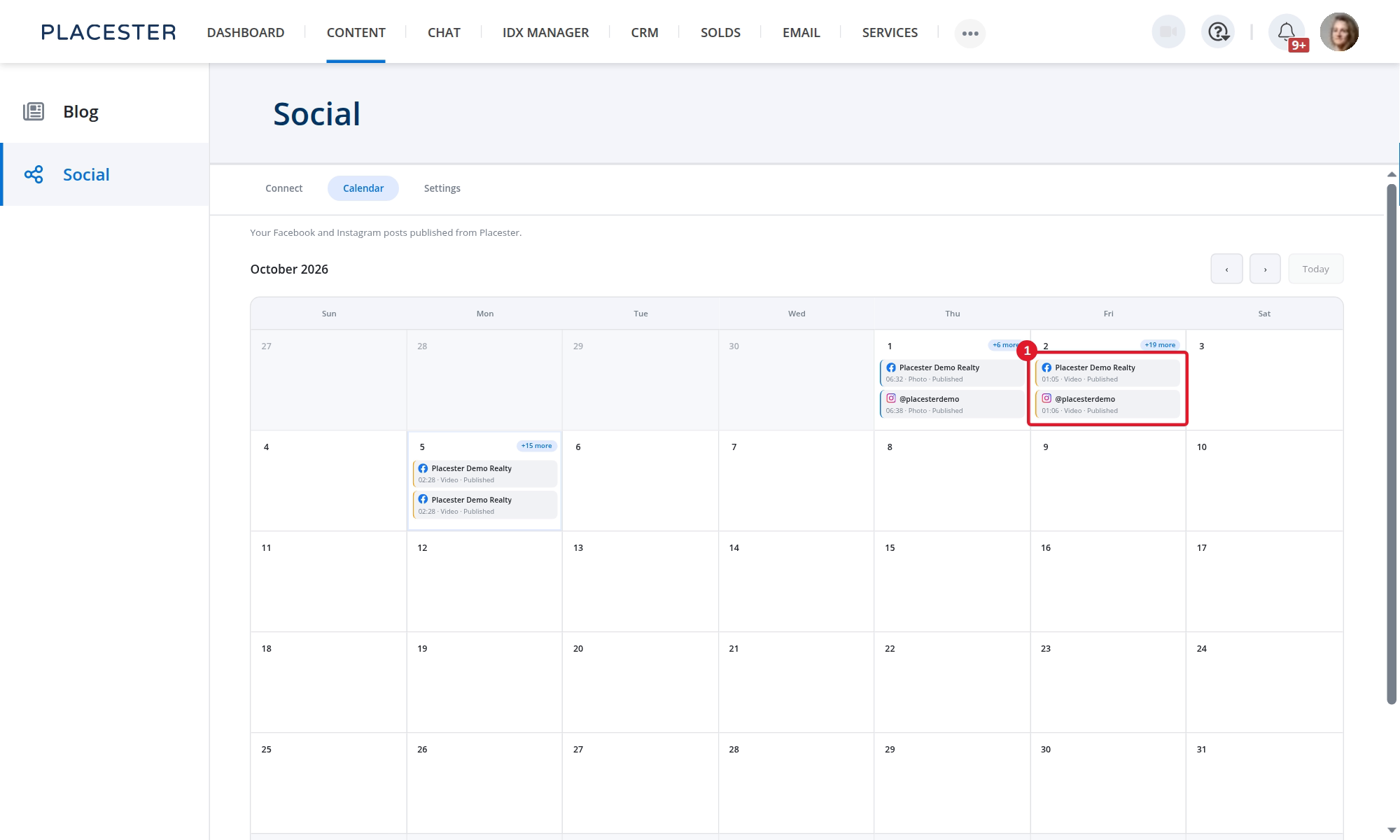Open the 01:06 Video Instagram post
This screenshot has height=840, width=1400.
tap(1108, 404)
